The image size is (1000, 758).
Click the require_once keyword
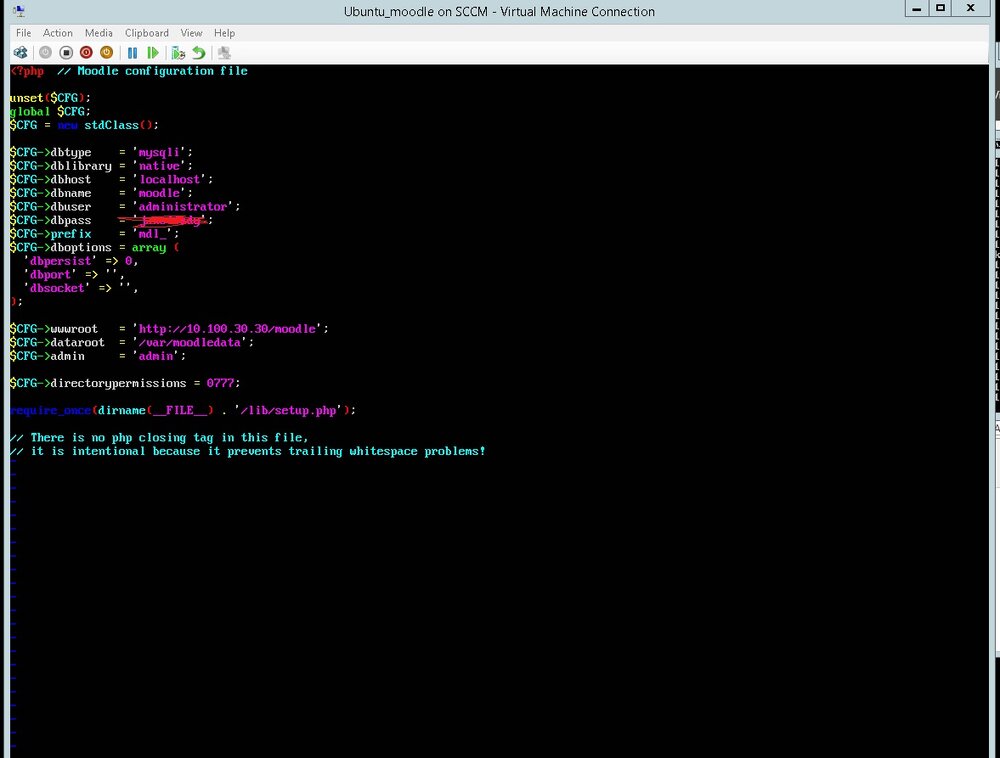click(x=50, y=411)
